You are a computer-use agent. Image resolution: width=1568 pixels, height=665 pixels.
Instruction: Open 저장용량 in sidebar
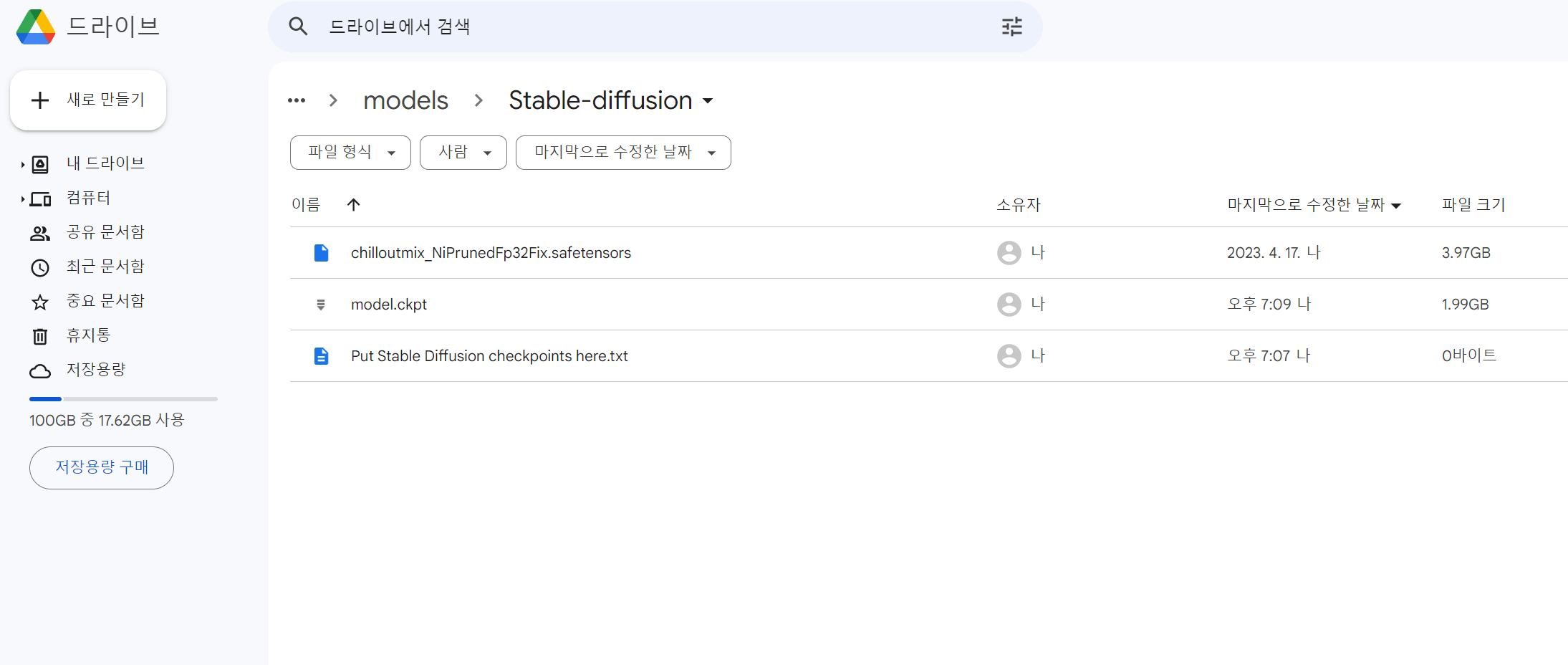click(x=96, y=370)
